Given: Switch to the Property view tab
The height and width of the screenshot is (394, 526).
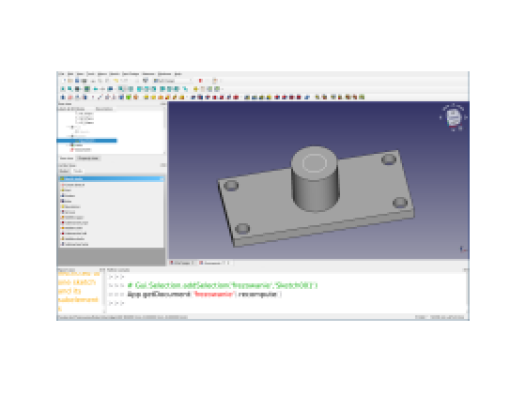Looking at the screenshot, I should [88, 158].
